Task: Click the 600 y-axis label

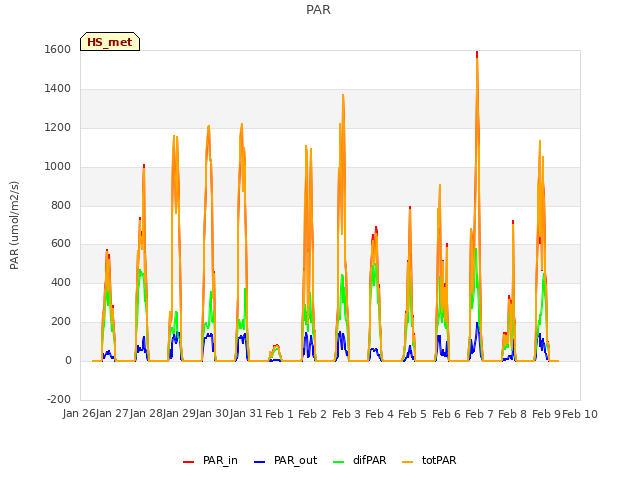Action: click(x=61, y=244)
